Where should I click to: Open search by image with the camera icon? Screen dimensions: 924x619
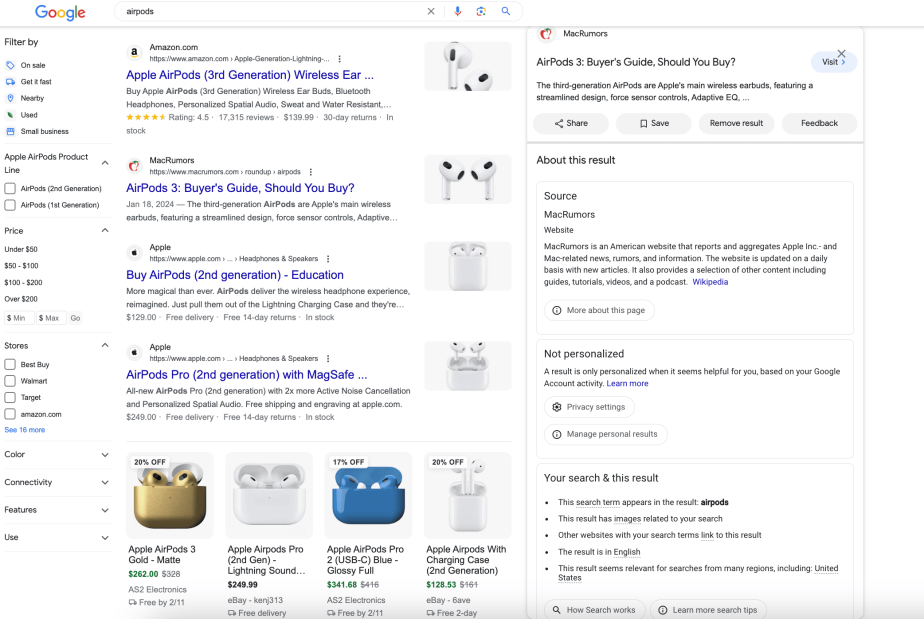click(481, 11)
